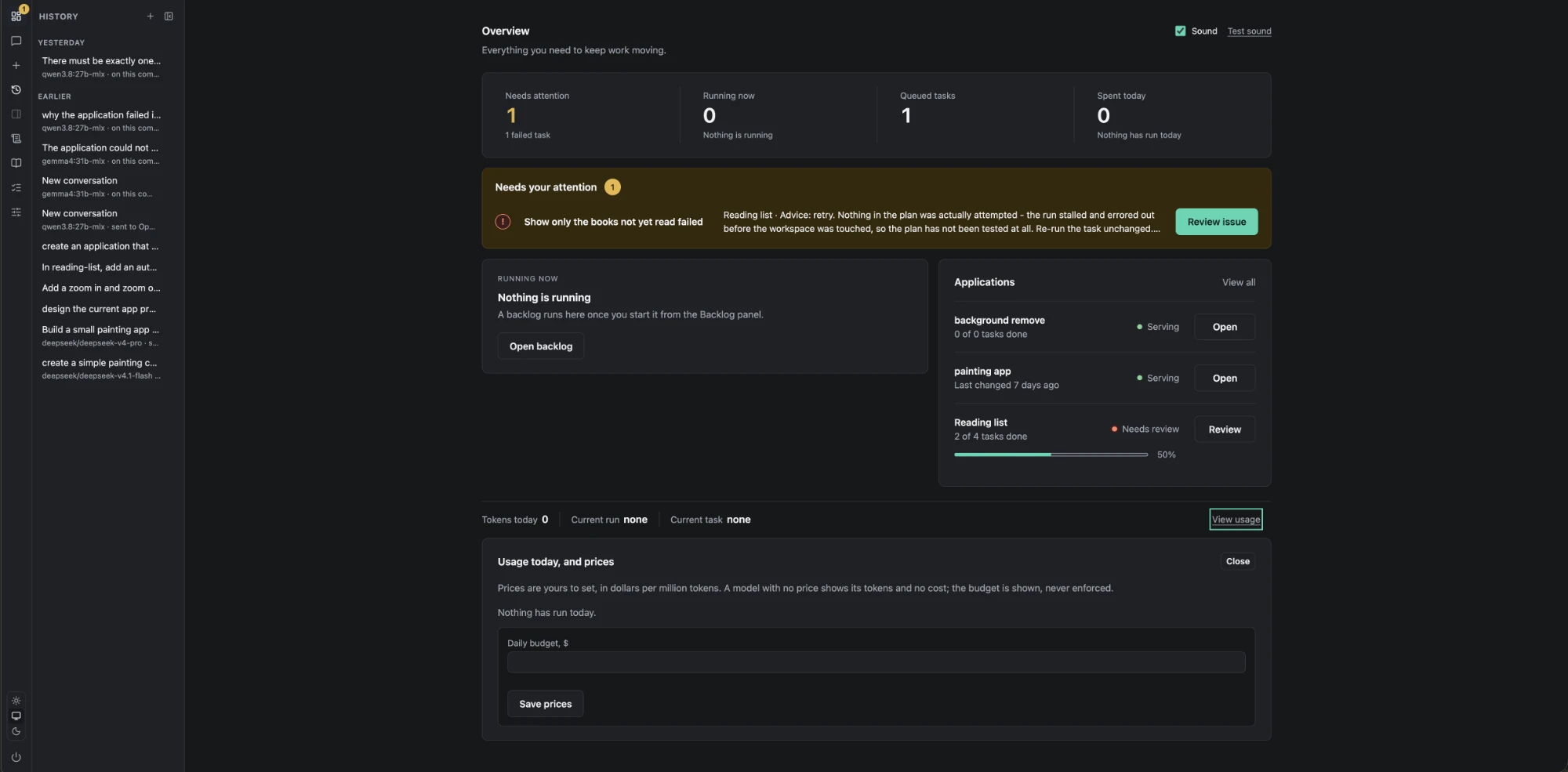Click the background remove application name

click(1000, 321)
